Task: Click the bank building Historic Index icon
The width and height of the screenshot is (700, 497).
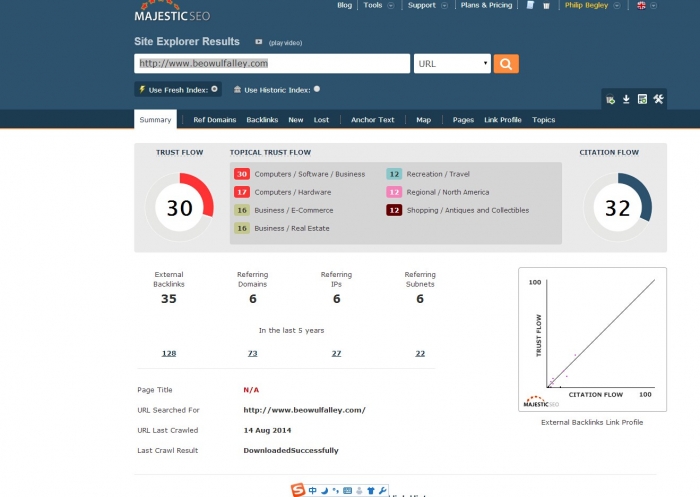Action: pyautogui.click(x=238, y=90)
